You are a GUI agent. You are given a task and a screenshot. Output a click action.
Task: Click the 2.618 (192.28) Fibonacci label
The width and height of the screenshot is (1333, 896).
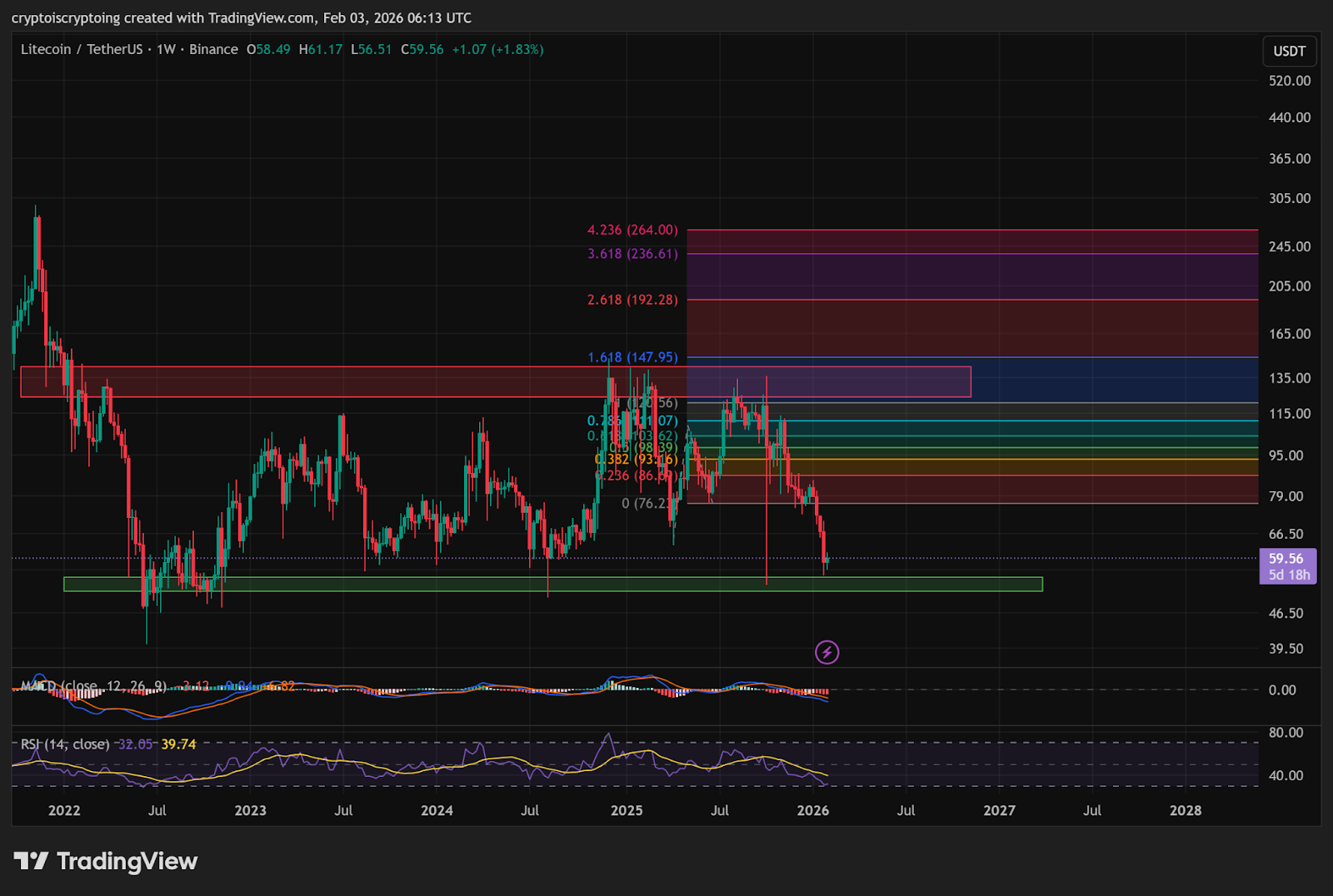(632, 300)
